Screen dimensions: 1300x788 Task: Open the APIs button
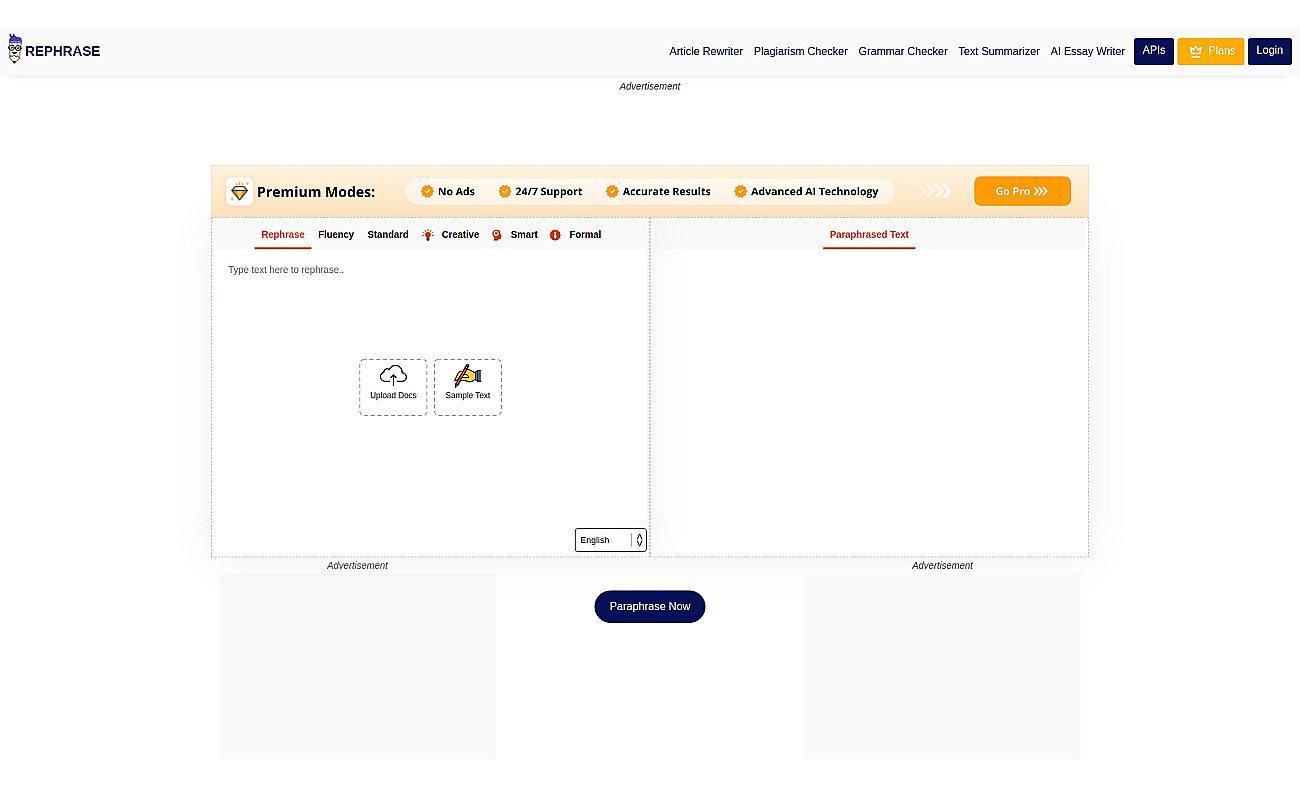(x=1154, y=51)
